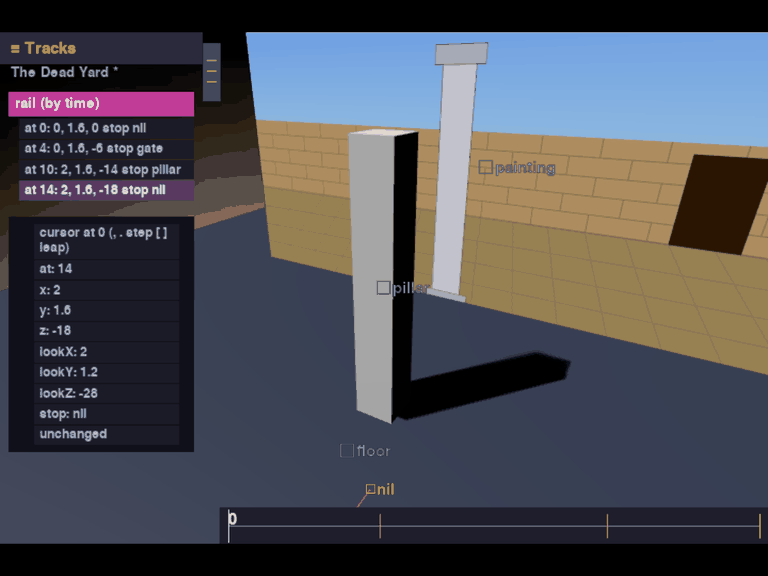Click the cursor at 0 step row
768x576 pixels.
(x=107, y=240)
